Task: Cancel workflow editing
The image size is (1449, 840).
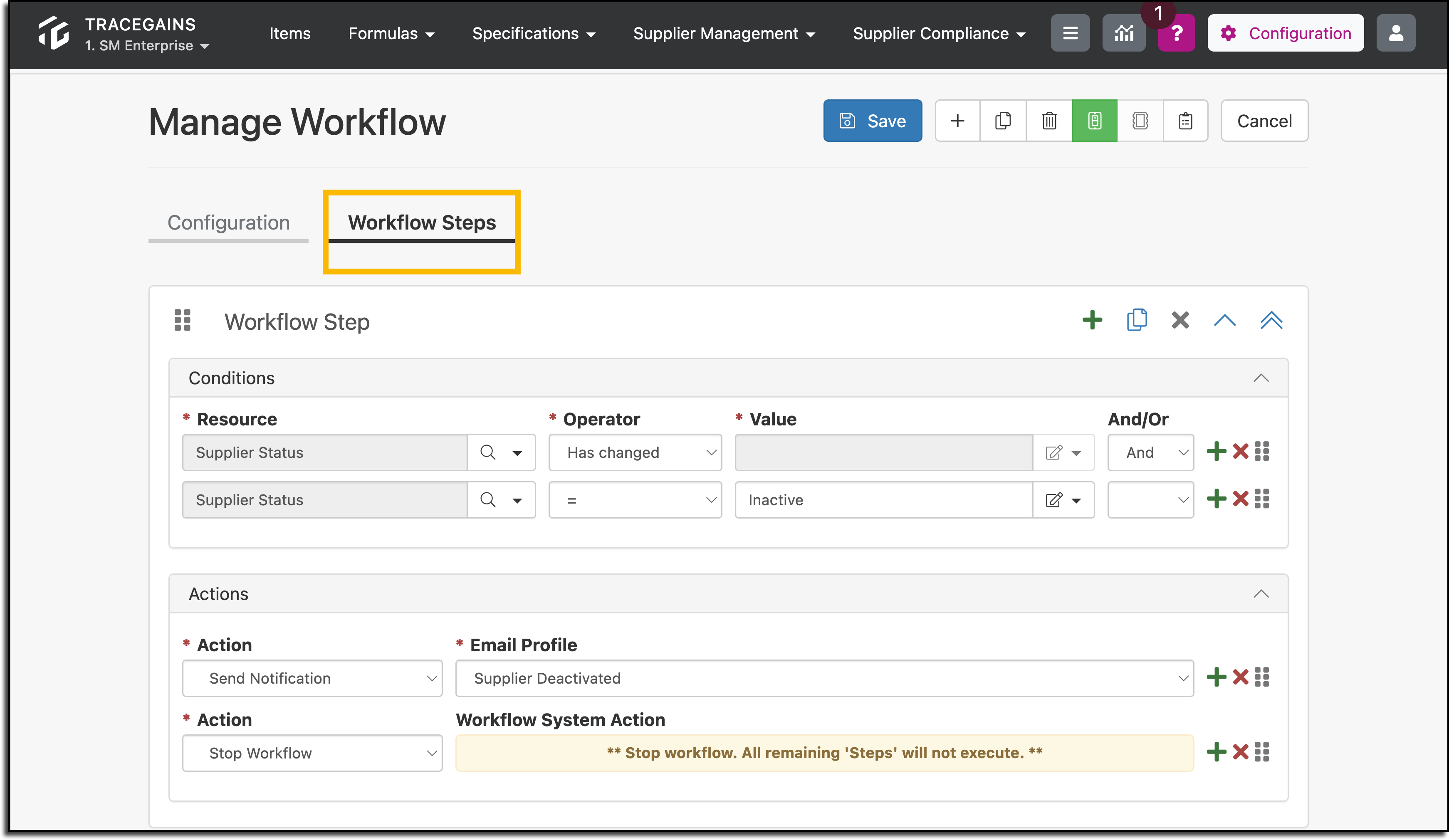Action: [x=1264, y=121]
